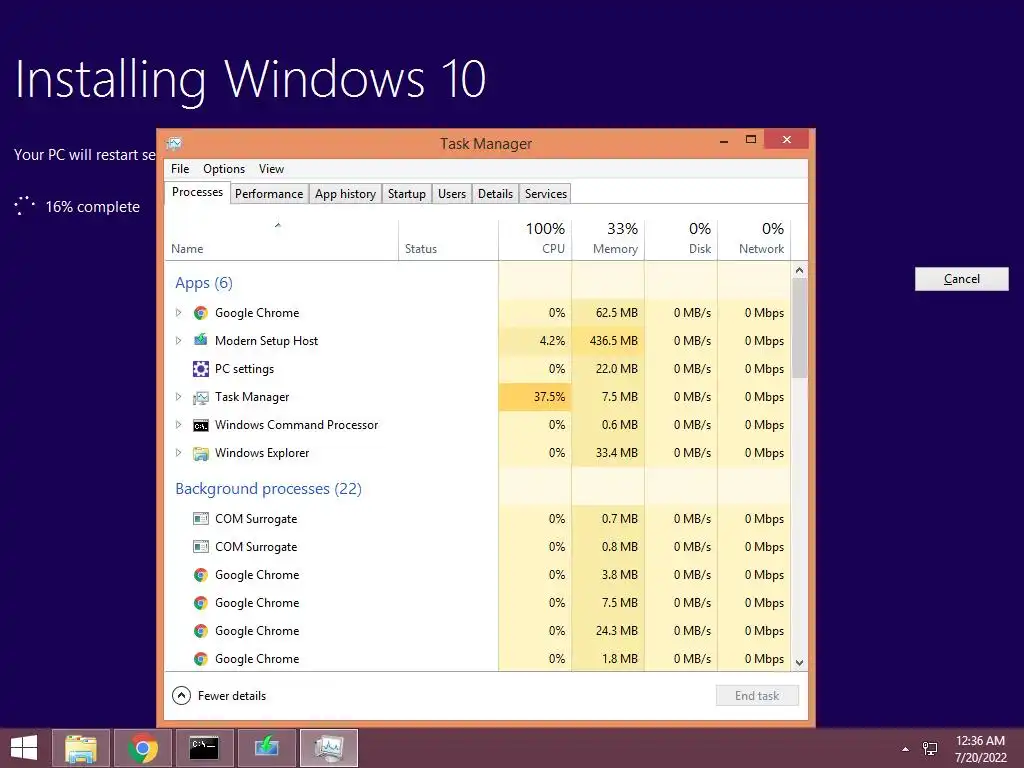Click Chrome icon in the 1.8 MB background row
Viewport: 1024px width, 768px height.
200,659
